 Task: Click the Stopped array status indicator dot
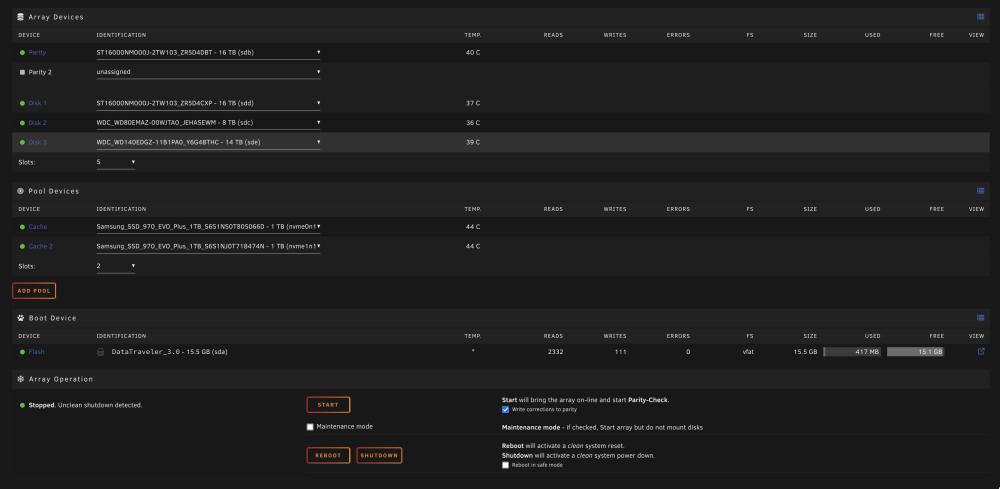[x=22, y=405]
